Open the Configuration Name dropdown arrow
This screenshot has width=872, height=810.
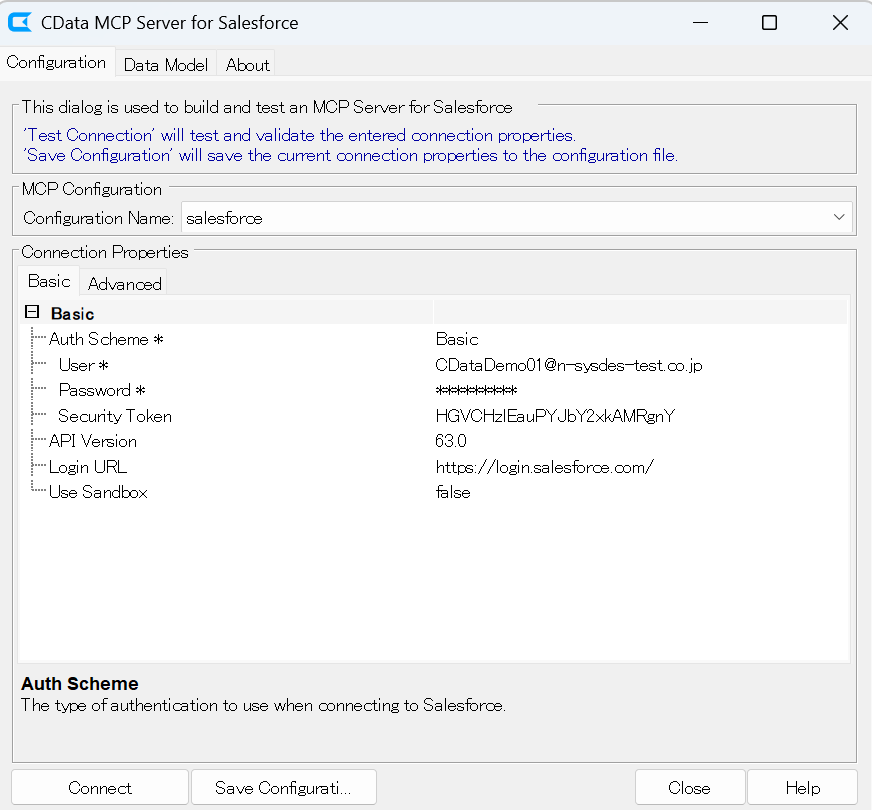839,217
